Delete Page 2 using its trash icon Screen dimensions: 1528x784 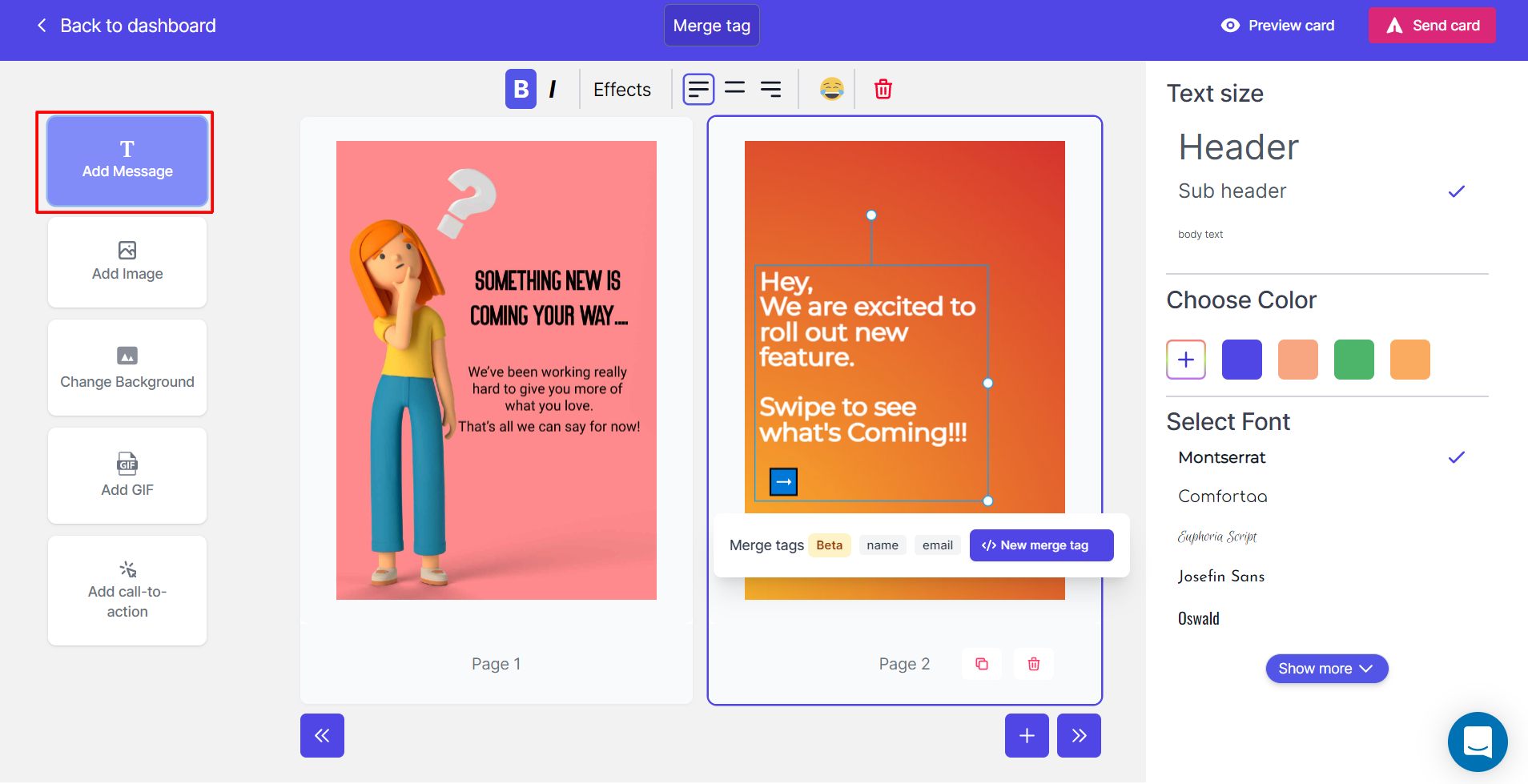pos(1033,664)
